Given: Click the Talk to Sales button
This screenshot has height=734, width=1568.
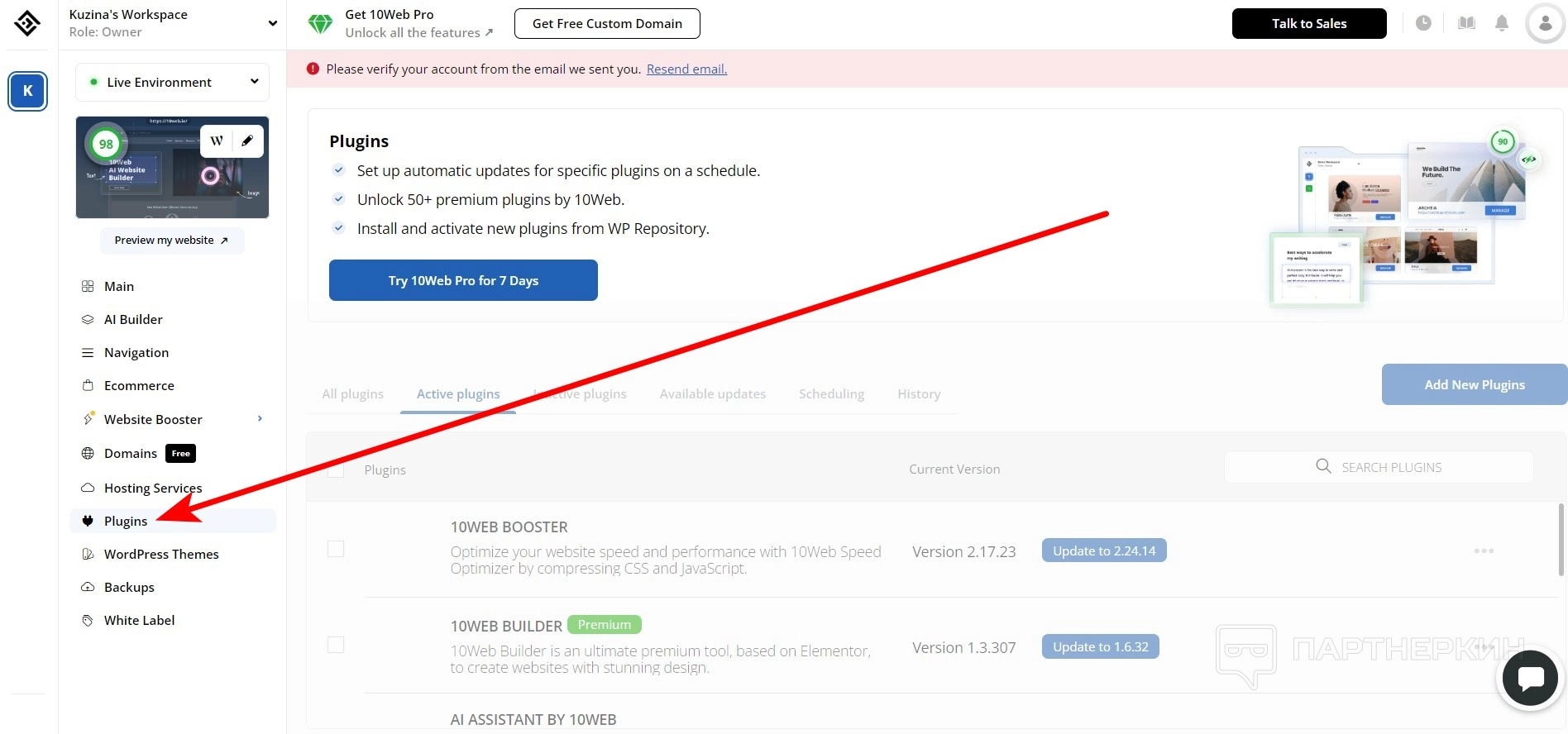Looking at the screenshot, I should point(1309,23).
